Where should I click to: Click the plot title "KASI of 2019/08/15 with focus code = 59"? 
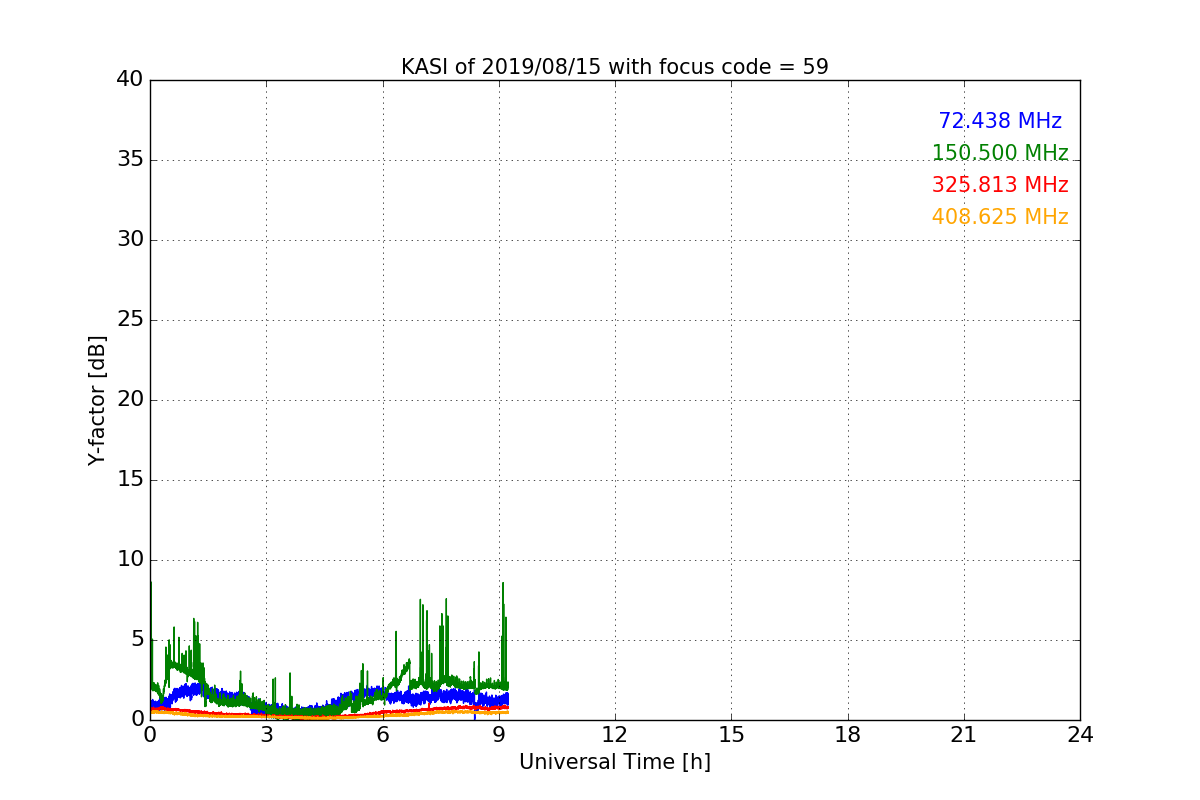coord(614,67)
